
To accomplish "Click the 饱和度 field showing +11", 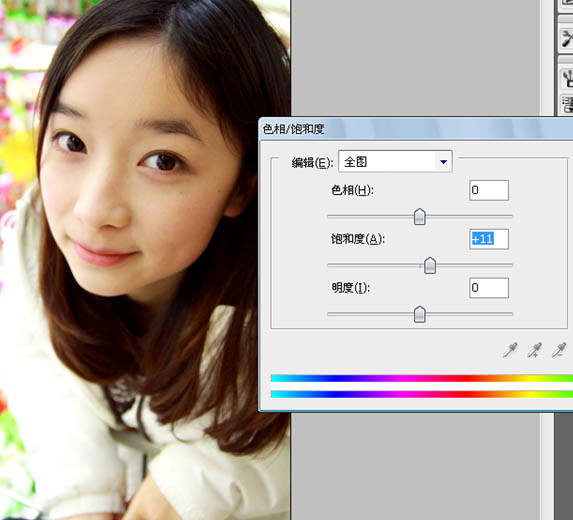I will coord(489,239).
